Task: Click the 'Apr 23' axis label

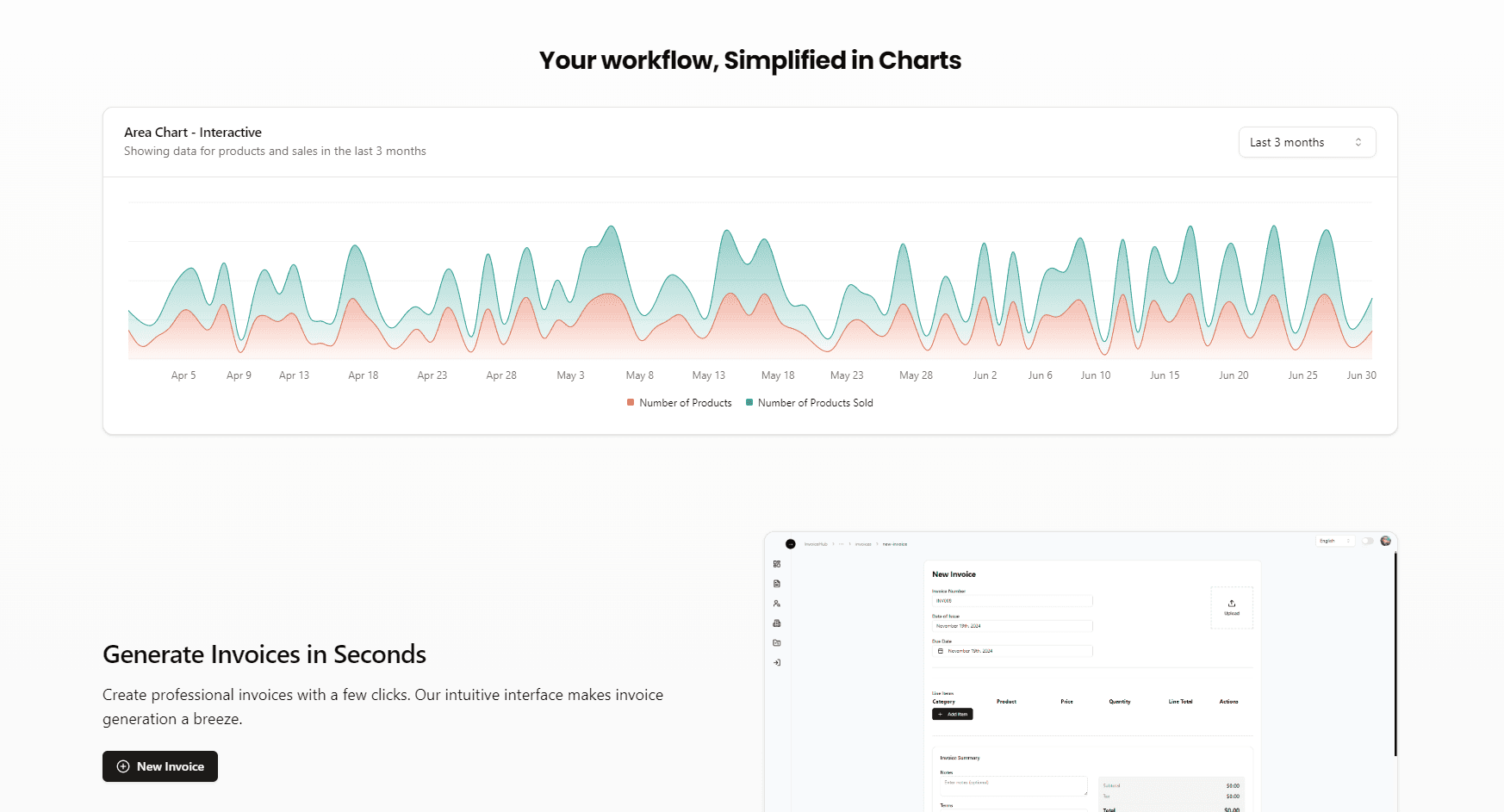Action: pos(432,375)
